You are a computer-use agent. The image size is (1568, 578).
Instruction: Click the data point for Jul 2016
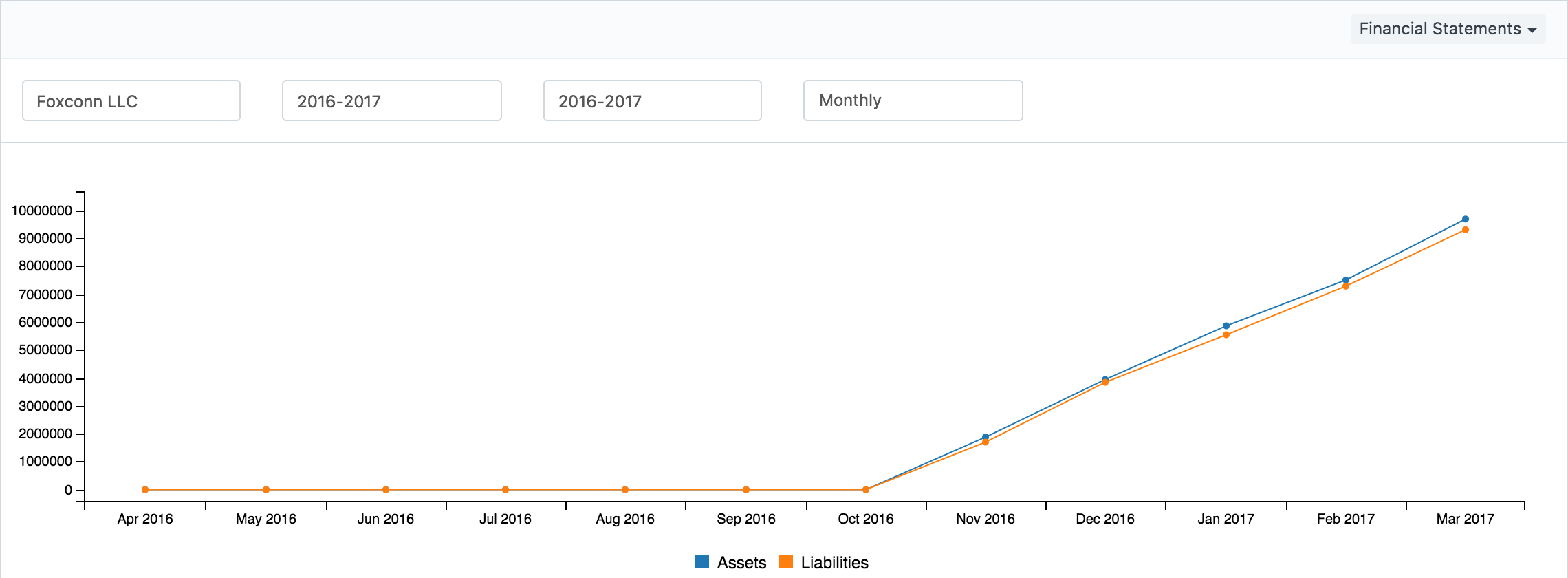click(x=505, y=490)
